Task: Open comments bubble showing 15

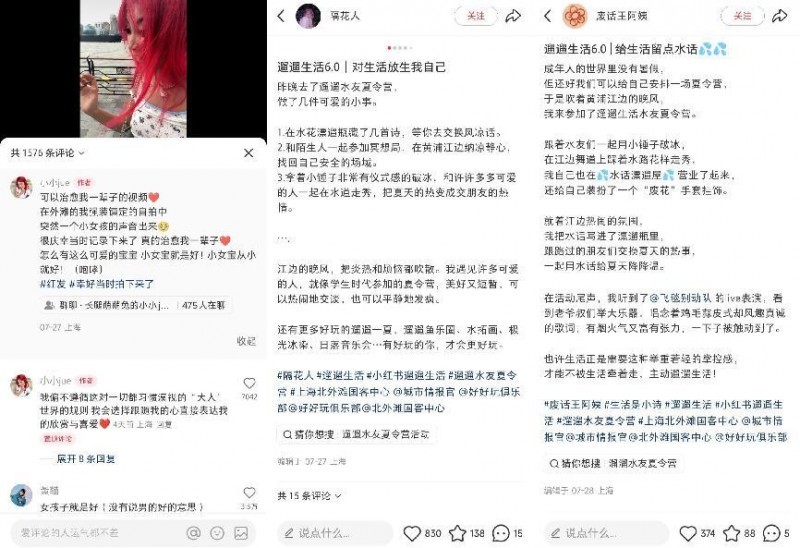Action: point(501,533)
